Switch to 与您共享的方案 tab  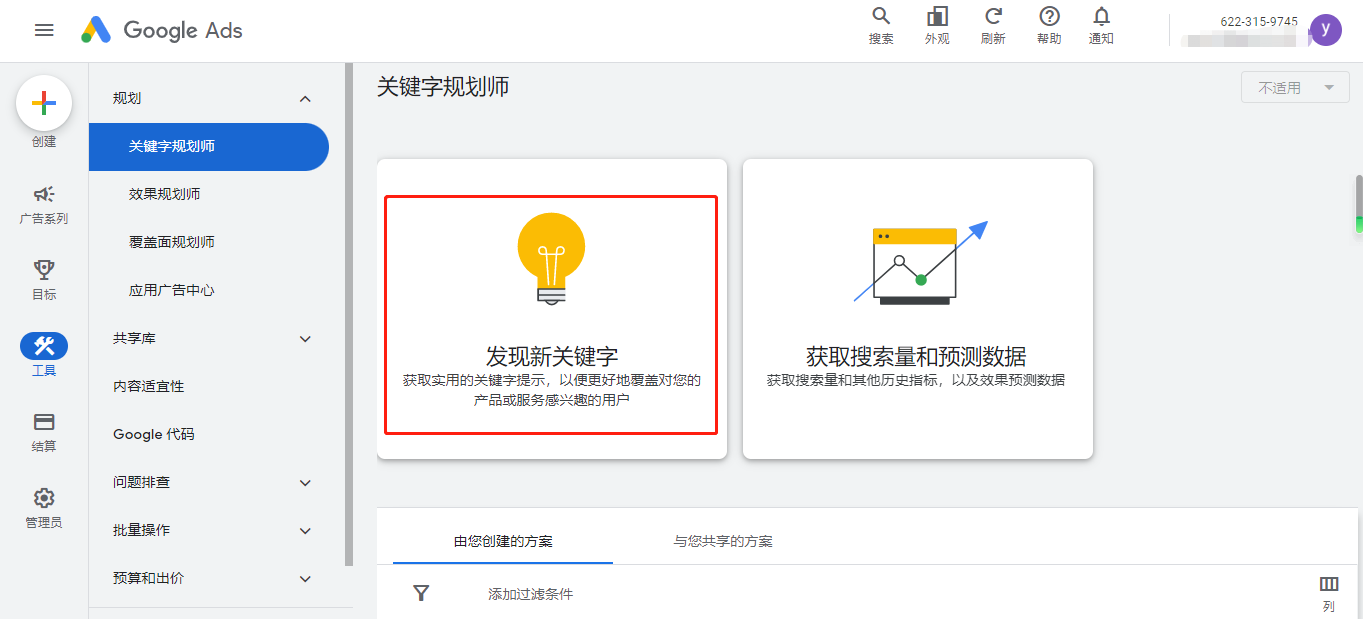coord(723,541)
